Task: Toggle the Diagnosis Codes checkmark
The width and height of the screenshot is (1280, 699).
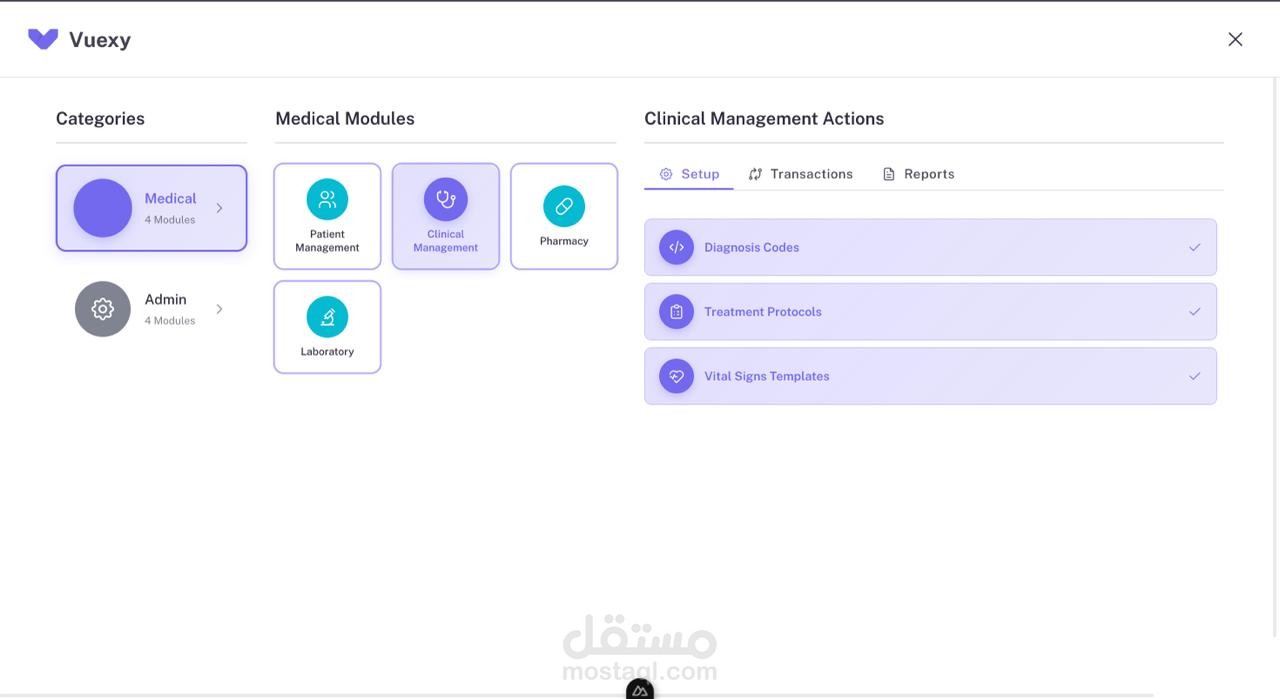Action: point(1194,247)
